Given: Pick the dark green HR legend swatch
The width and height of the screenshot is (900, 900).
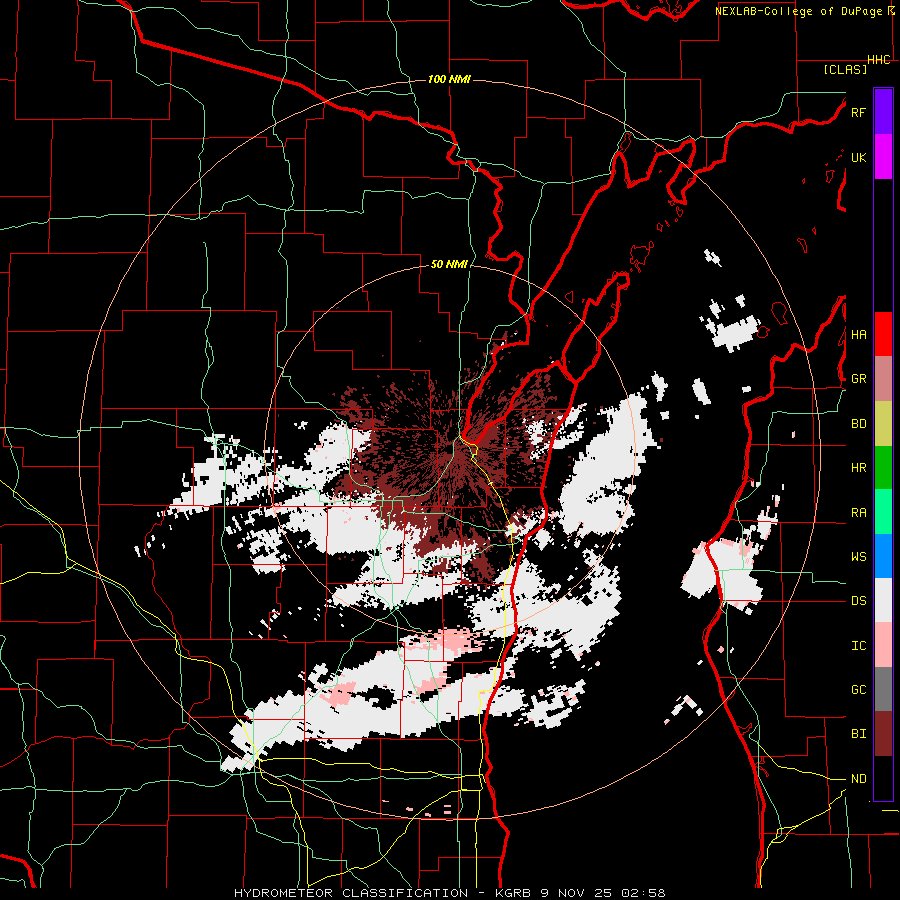Looking at the screenshot, I should point(883,467).
